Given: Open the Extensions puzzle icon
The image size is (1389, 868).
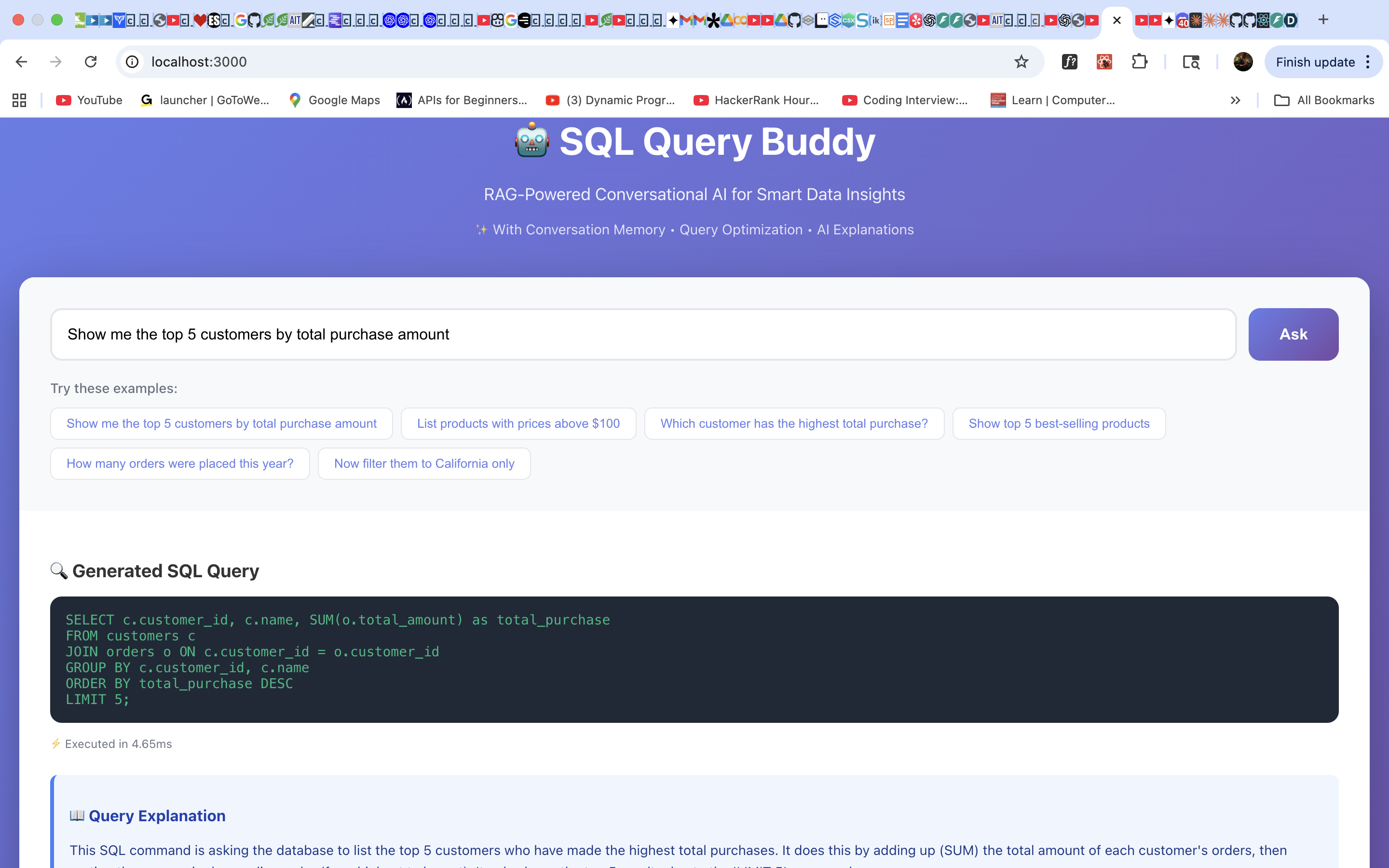Looking at the screenshot, I should [1139, 62].
